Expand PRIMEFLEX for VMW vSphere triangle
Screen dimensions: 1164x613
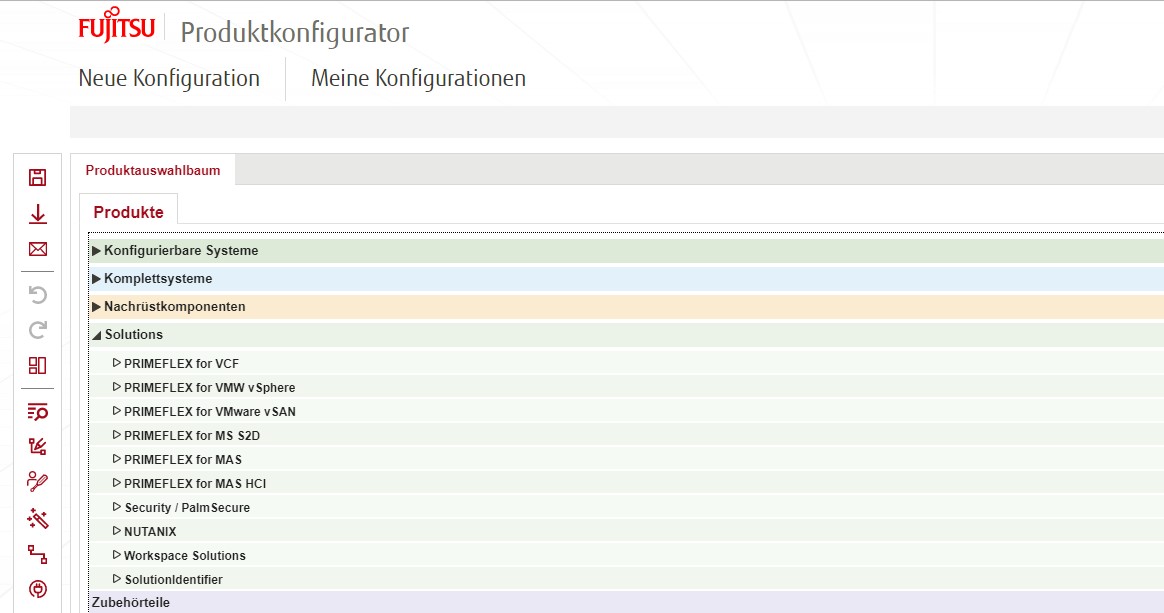pos(117,387)
